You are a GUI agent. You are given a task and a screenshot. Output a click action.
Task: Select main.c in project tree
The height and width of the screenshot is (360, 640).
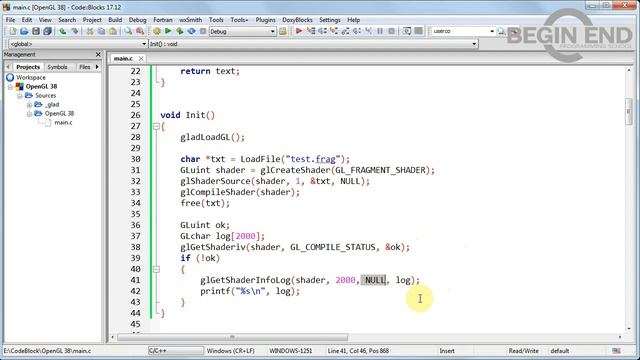click(x=63, y=122)
